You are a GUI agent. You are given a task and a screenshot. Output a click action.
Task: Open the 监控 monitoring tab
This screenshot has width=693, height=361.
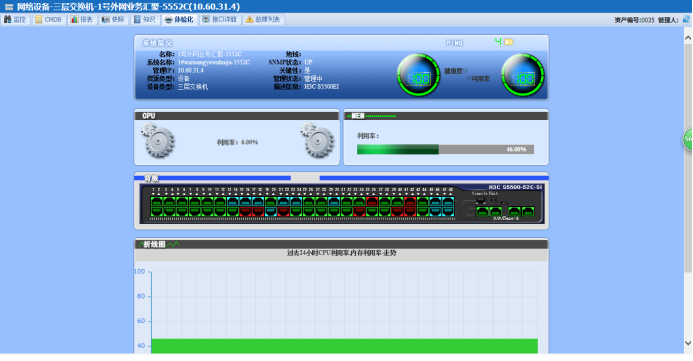pos(15,19)
